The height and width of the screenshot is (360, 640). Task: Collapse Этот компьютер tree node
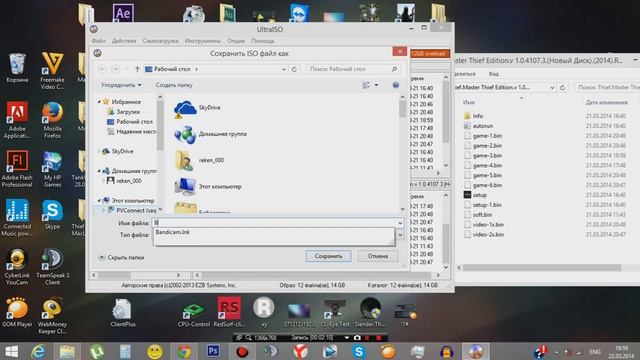click(x=99, y=200)
